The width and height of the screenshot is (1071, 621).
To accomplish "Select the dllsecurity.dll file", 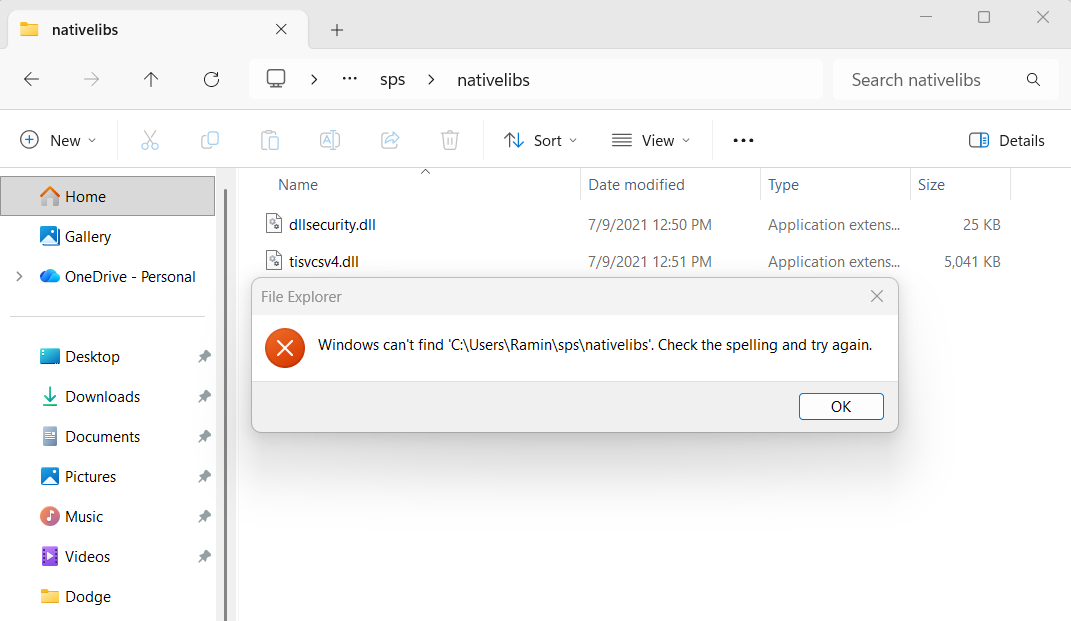I will click(x=332, y=225).
